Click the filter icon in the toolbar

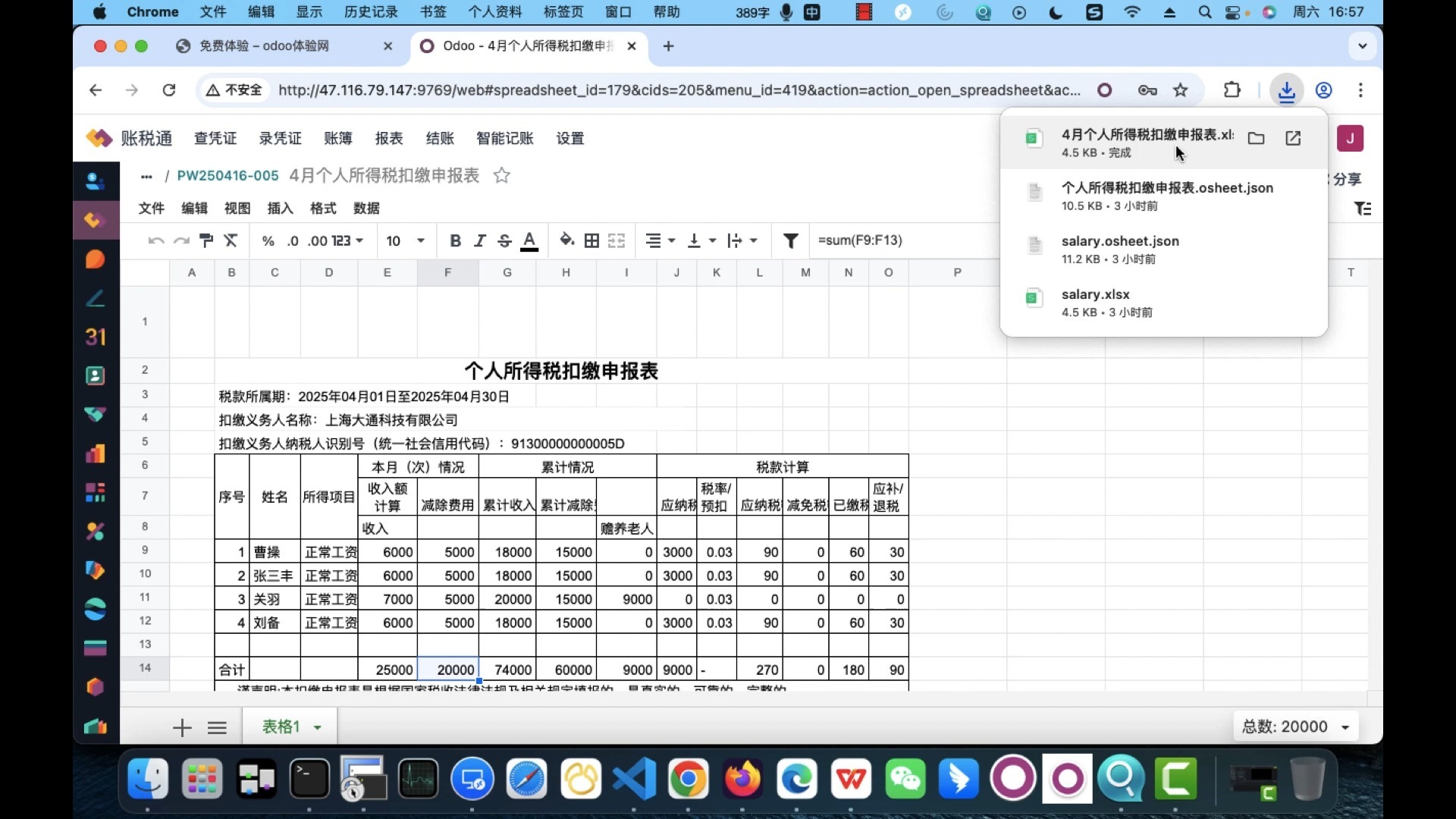pos(790,240)
